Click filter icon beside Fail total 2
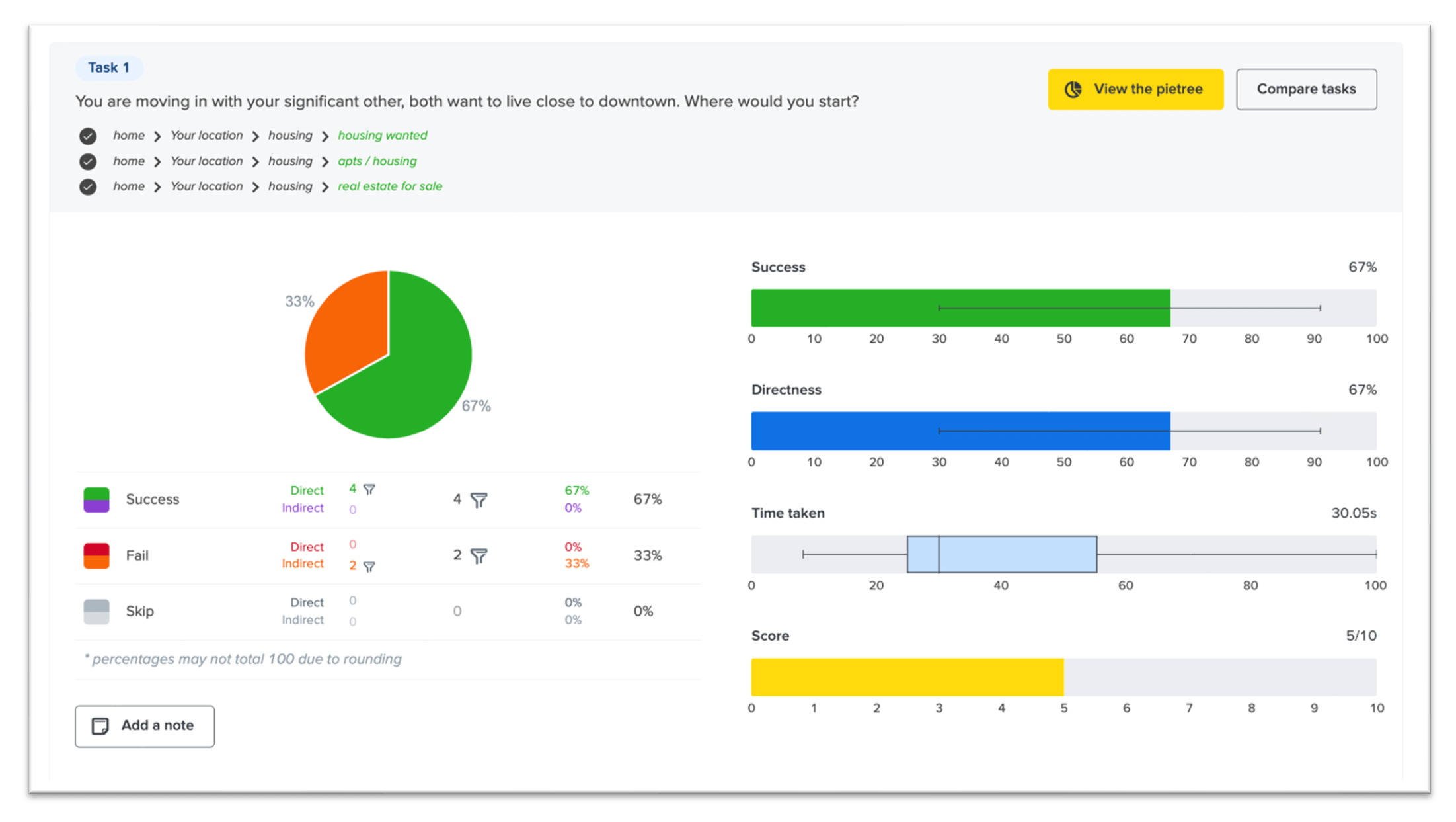The height and width of the screenshot is (822, 1456). (479, 556)
